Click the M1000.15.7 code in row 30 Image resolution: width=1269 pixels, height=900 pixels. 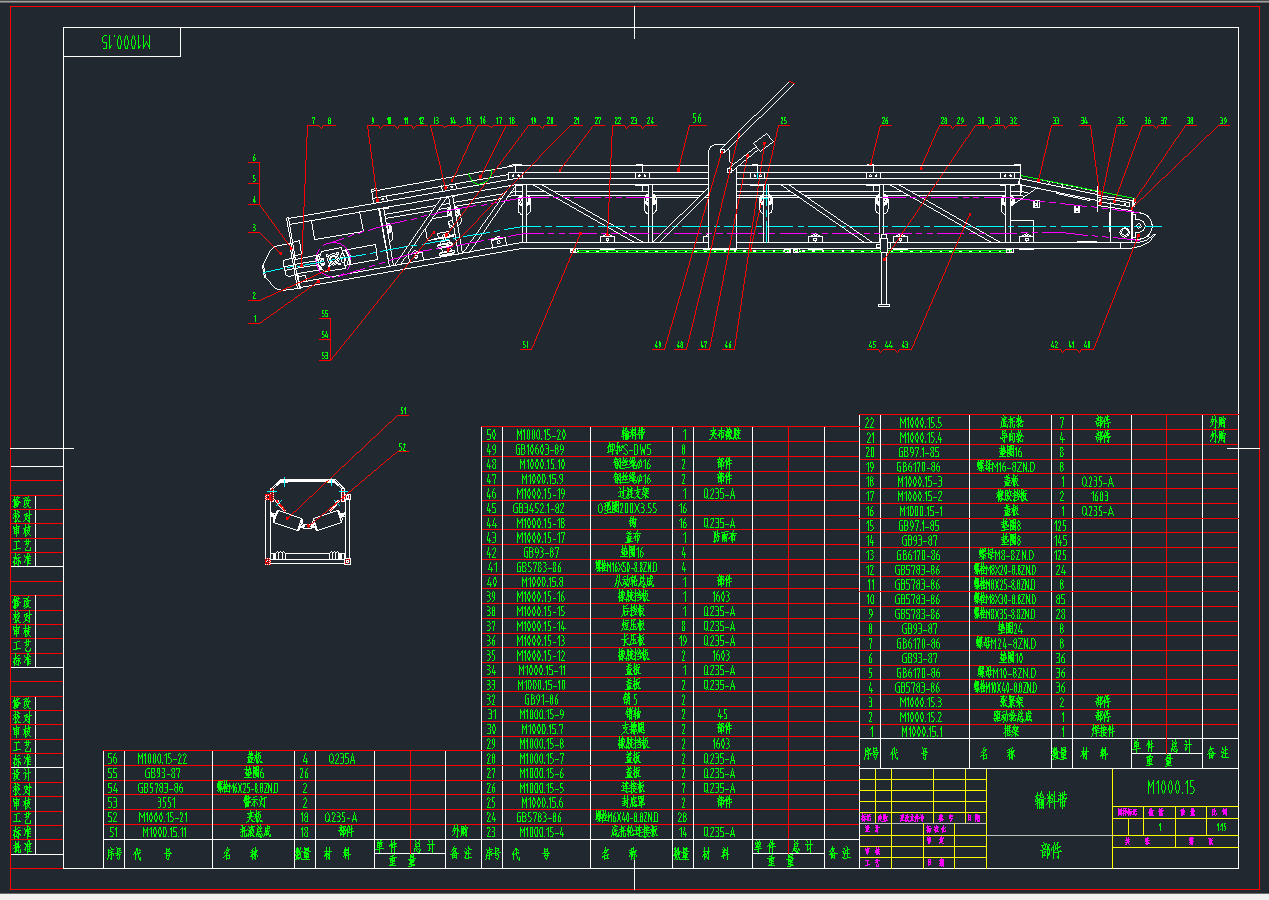click(541, 729)
